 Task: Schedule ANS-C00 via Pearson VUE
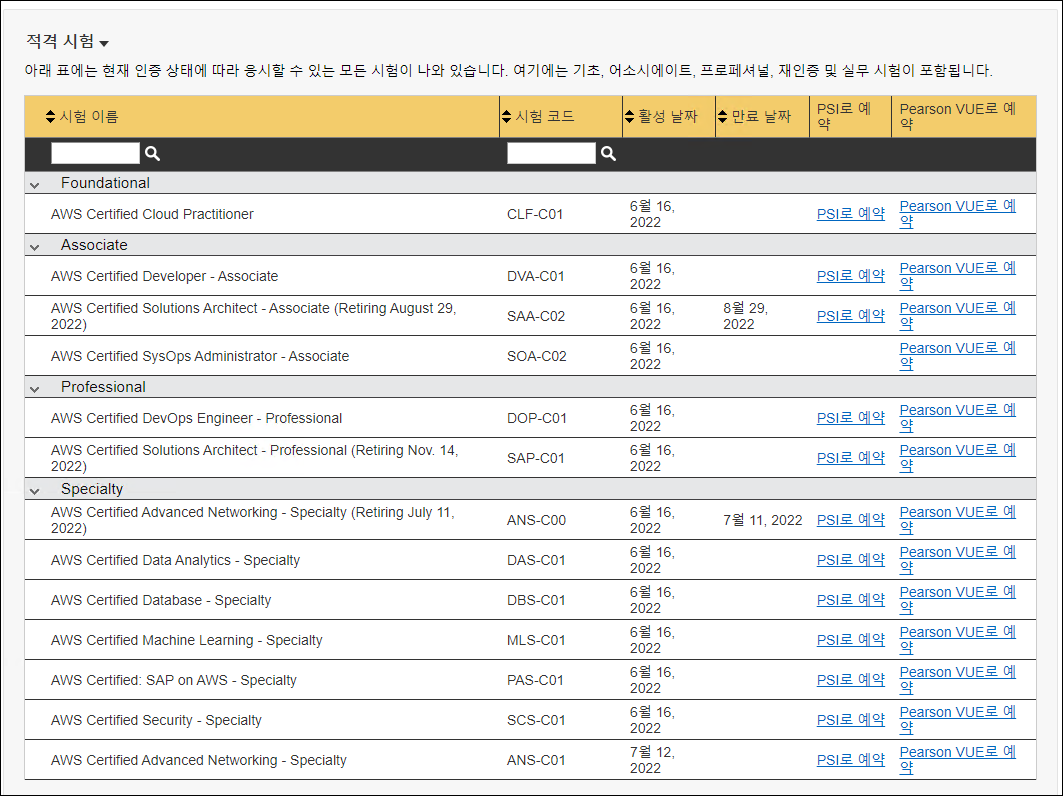[x=957, y=520]
